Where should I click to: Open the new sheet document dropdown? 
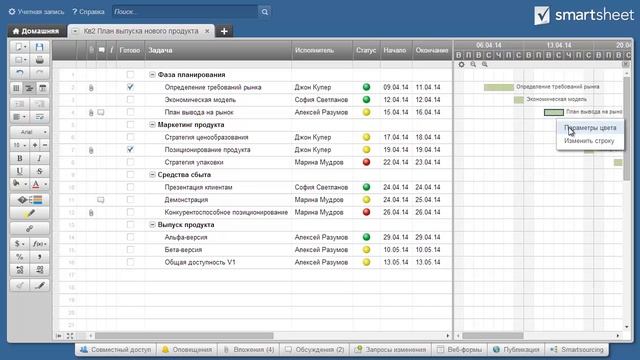pyautogui.click(x=19, y=47)
